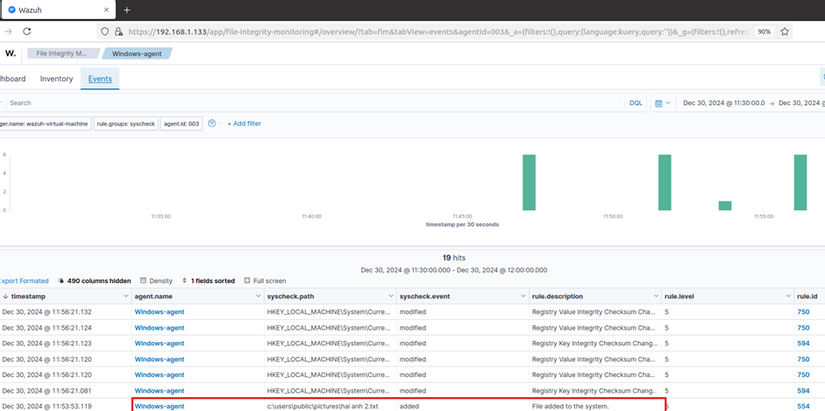Screen dimensions: 825x411
Task: Click Add filter
Action: [244, 124]
